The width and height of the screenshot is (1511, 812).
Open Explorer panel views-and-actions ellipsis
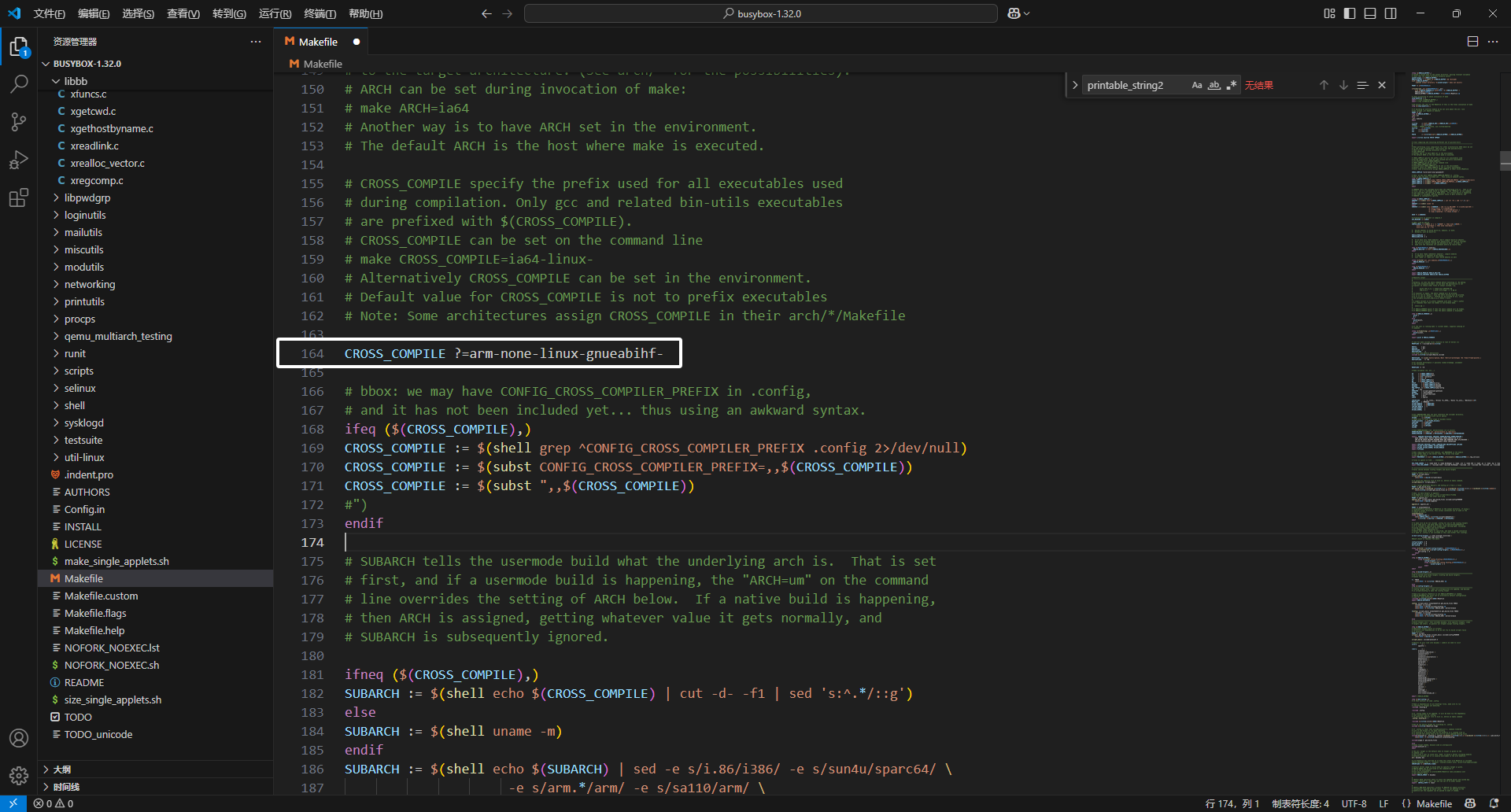[256, 42]
